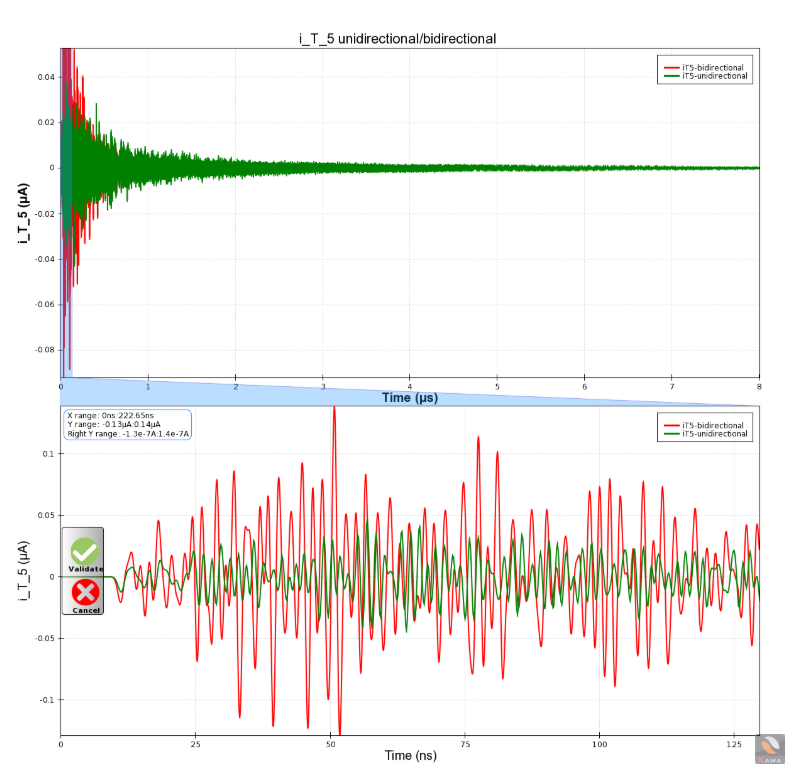
Task: Click the 4 tick on top time axis
Action: (x=409, y=386)
